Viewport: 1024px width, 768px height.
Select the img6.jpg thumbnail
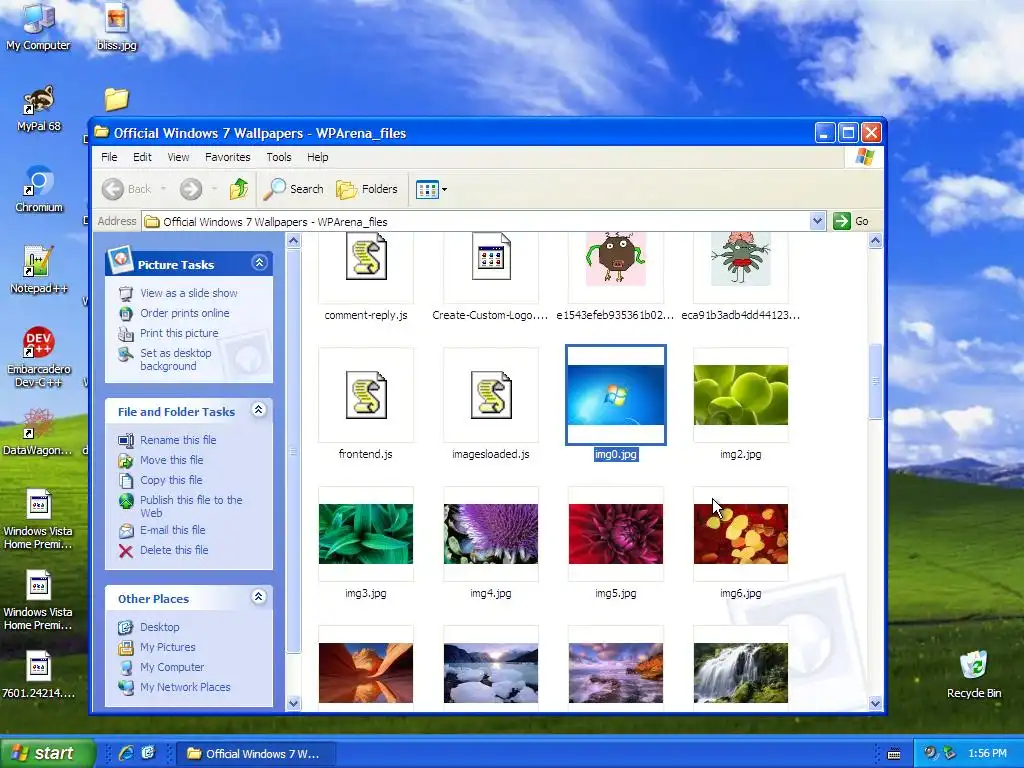click(x=741, y=534)
